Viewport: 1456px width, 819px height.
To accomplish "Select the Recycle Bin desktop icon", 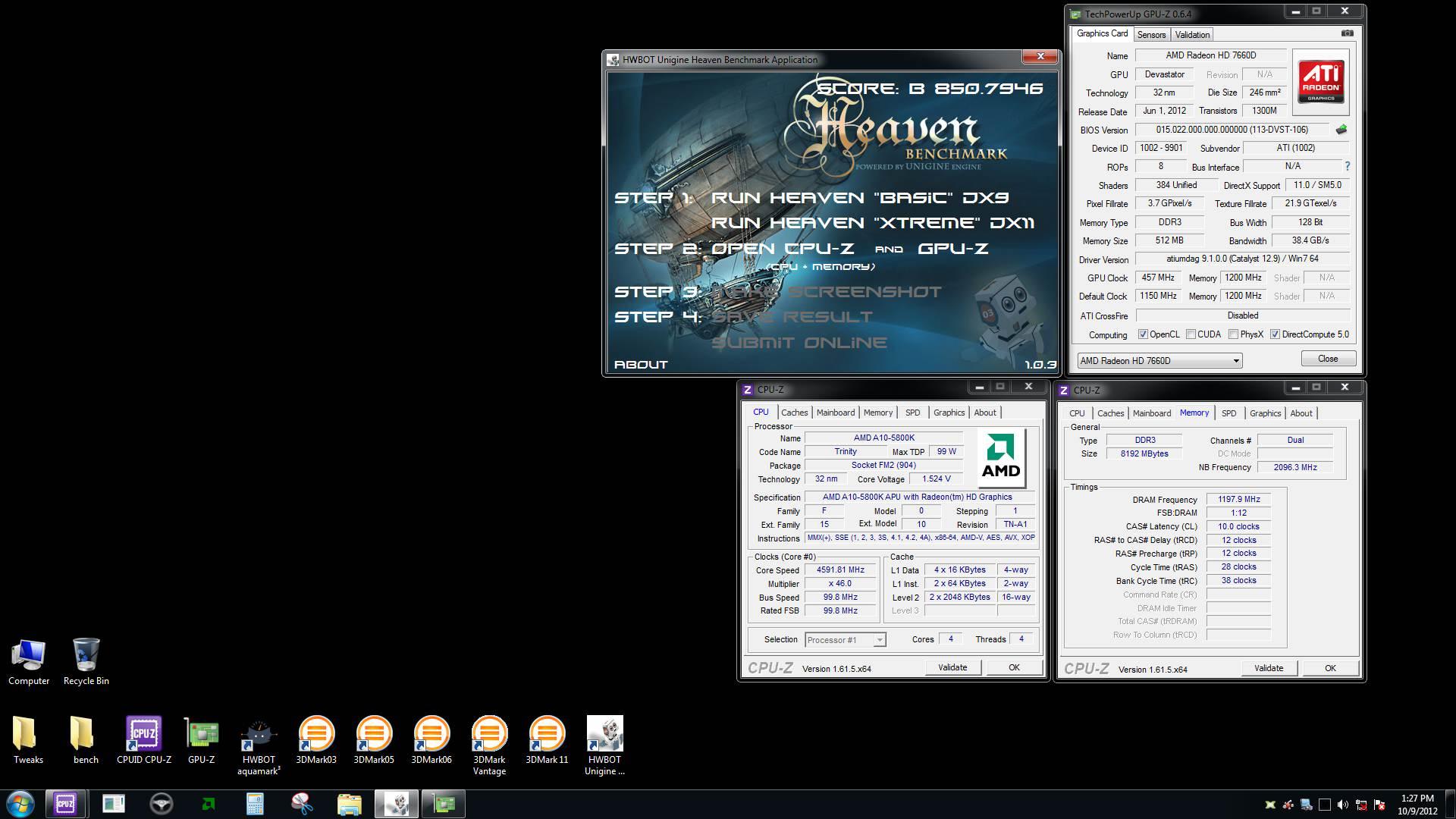I will pos(86,661).
